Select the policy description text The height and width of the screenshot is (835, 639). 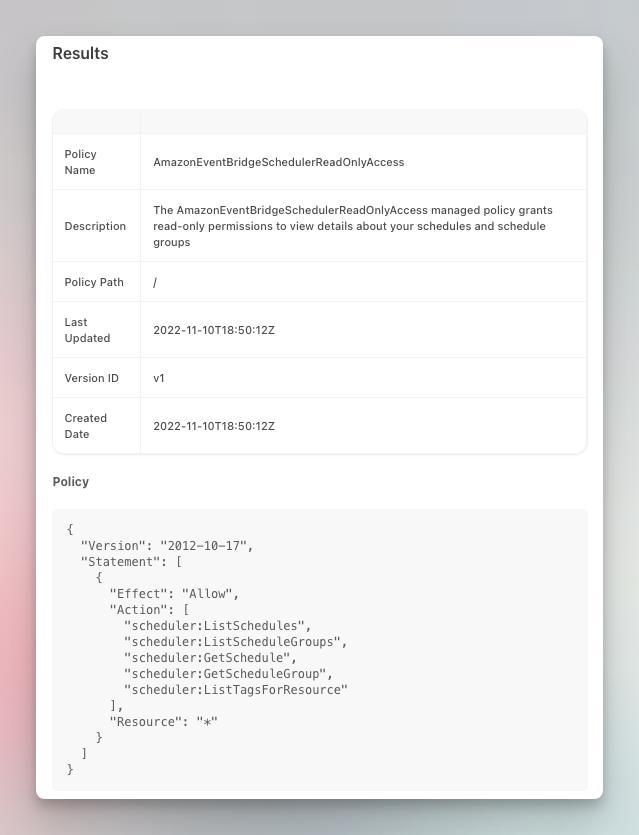coord(353,226)
